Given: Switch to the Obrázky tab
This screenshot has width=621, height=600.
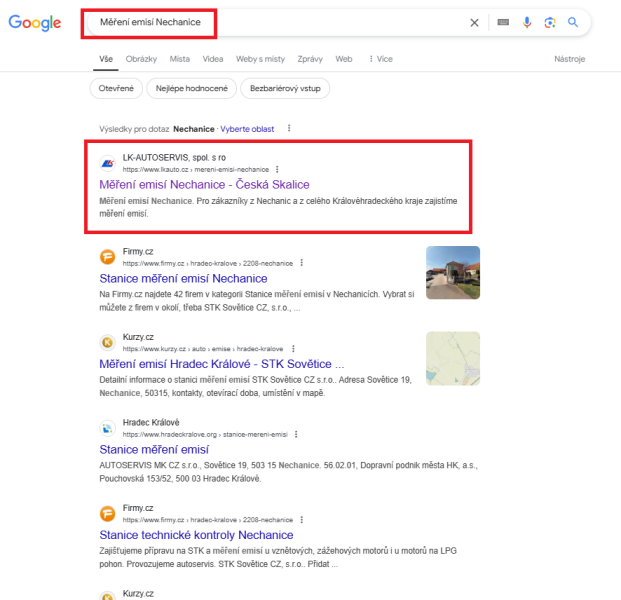Looking at the screenshot, I should (141, 59).
